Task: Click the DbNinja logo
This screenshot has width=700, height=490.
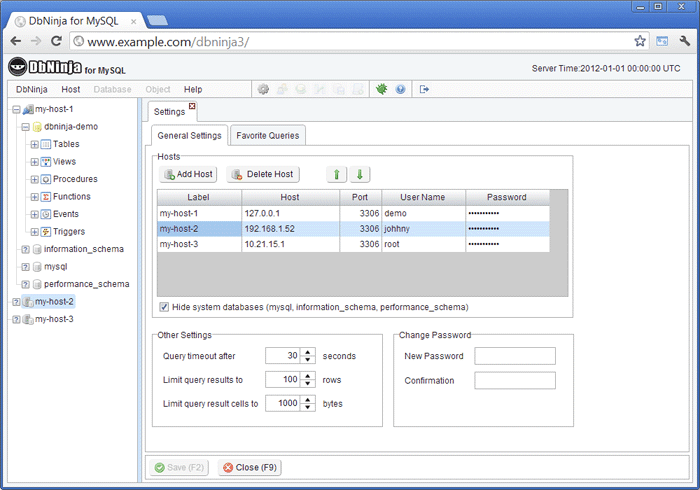Action: 45,67
